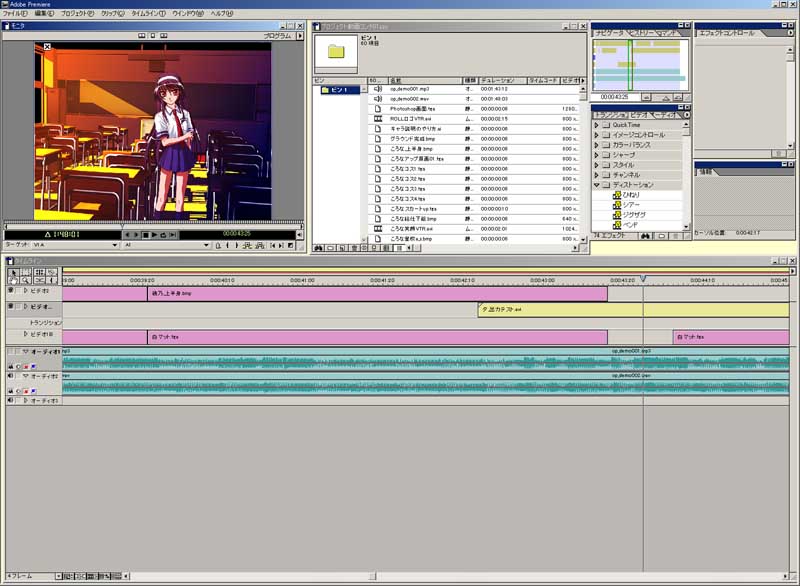Go to the previous edit in the monitor
Image resolution: width=800 pixels, height=586 pixels.
pyautogui.click(x=272, y=245)
